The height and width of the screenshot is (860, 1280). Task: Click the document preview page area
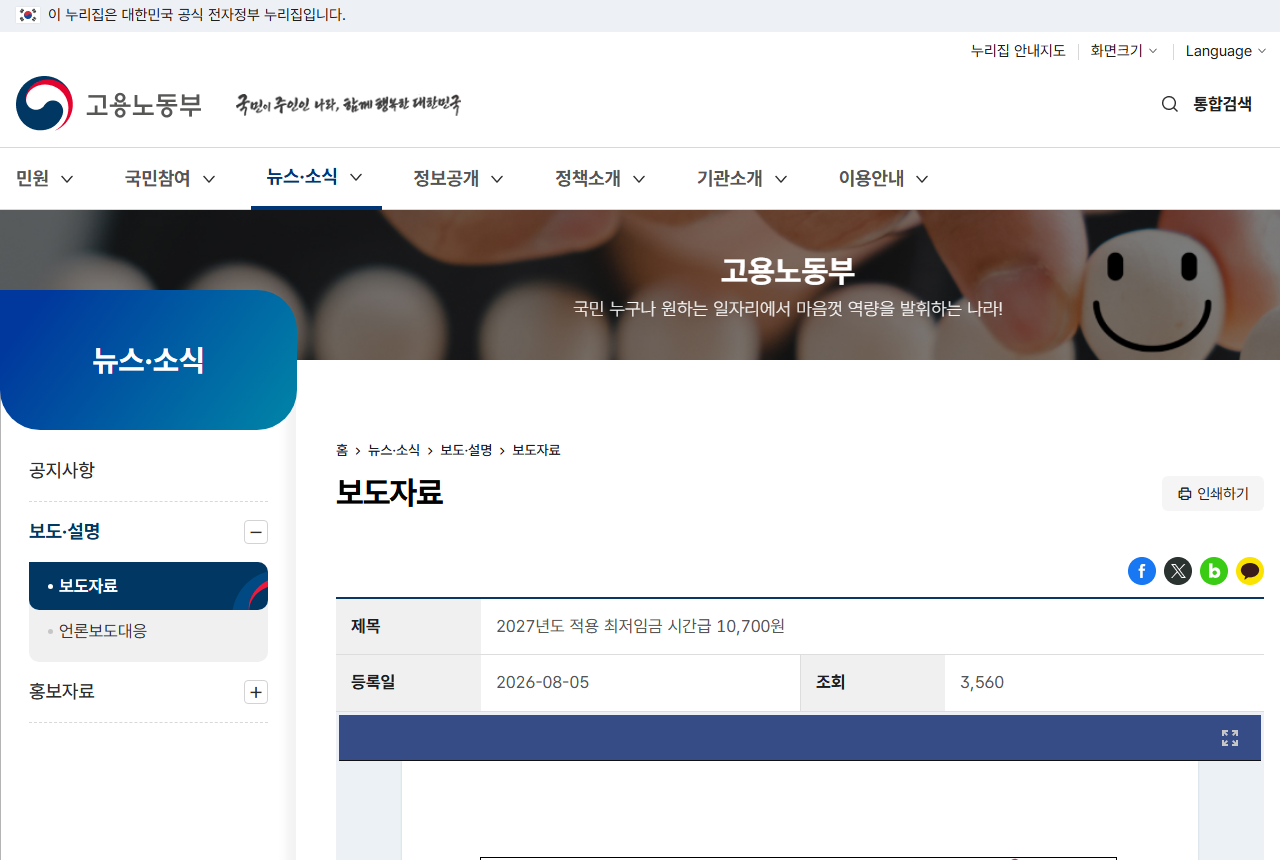(x=799, y=810)
